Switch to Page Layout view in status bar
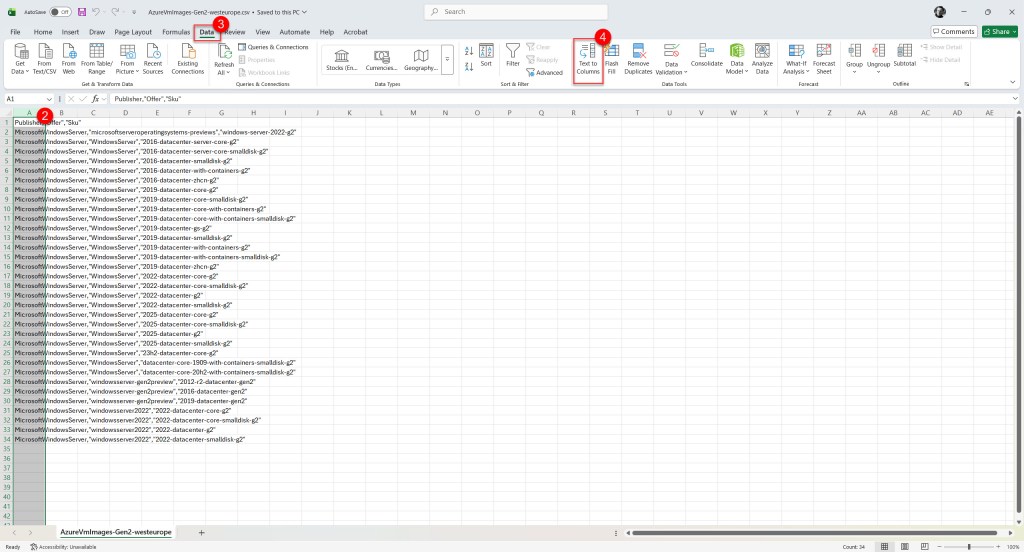Viewport: 1024px width, 552px height. [x=905, y=547]
